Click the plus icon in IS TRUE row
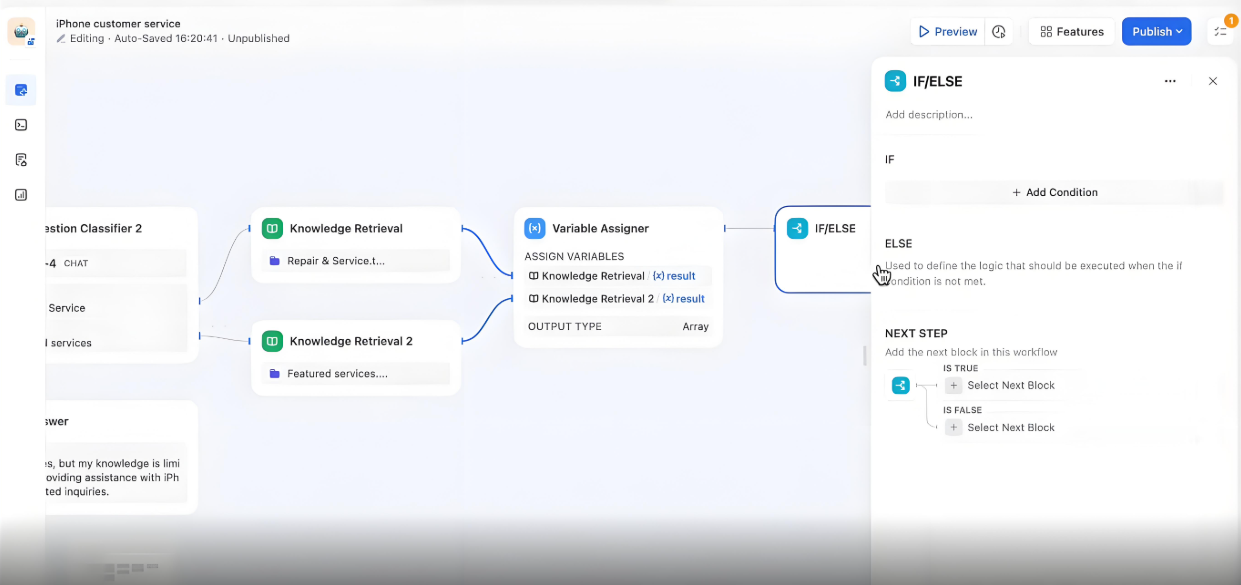The height and width of the screenshot is (585, 1241). [x=954, y=385]
